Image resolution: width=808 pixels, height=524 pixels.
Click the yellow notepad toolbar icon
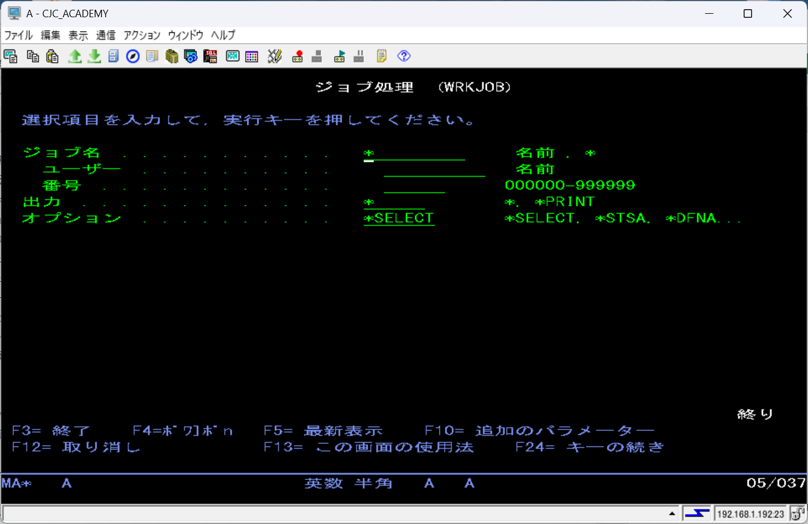click(x=382, y=56)
